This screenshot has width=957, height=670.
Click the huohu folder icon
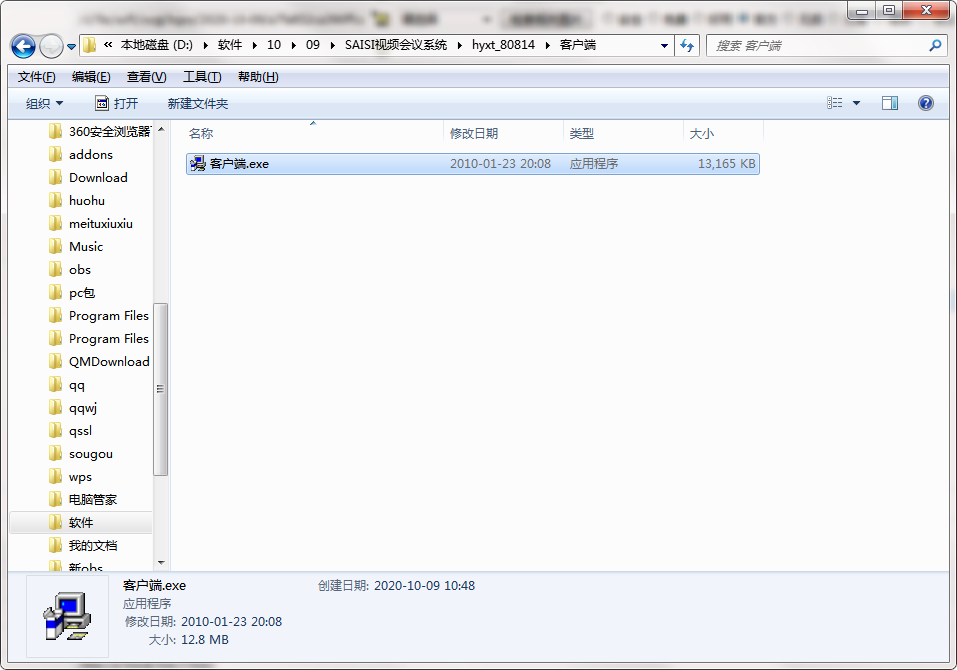coord(56,201)
